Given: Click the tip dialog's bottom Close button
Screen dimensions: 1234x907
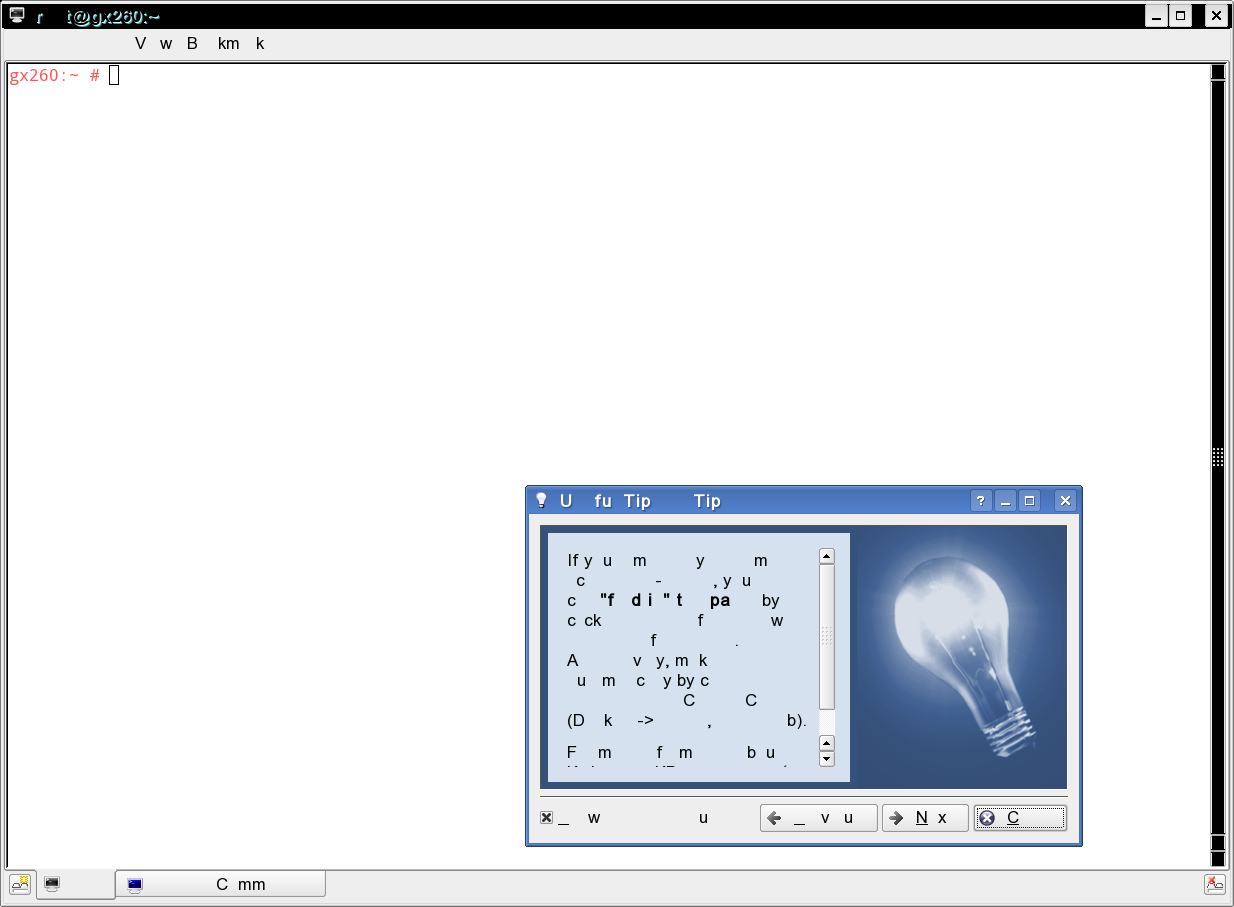Looking at the screenshot, I should click(x=1020, y=818).
